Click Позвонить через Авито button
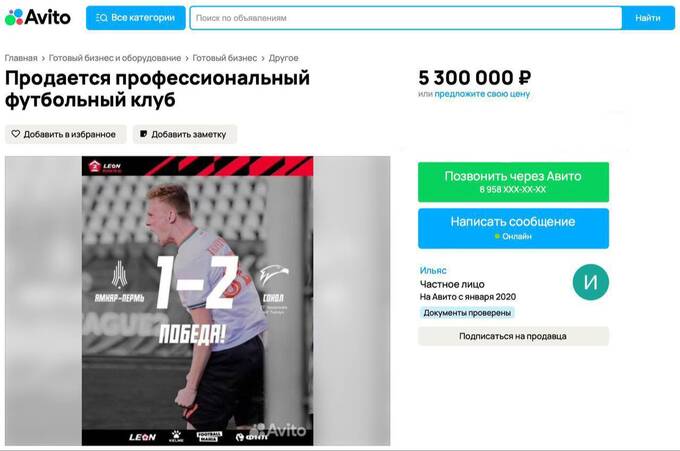The width and height of the screenshot is (680, 451). tap(513, 182)
